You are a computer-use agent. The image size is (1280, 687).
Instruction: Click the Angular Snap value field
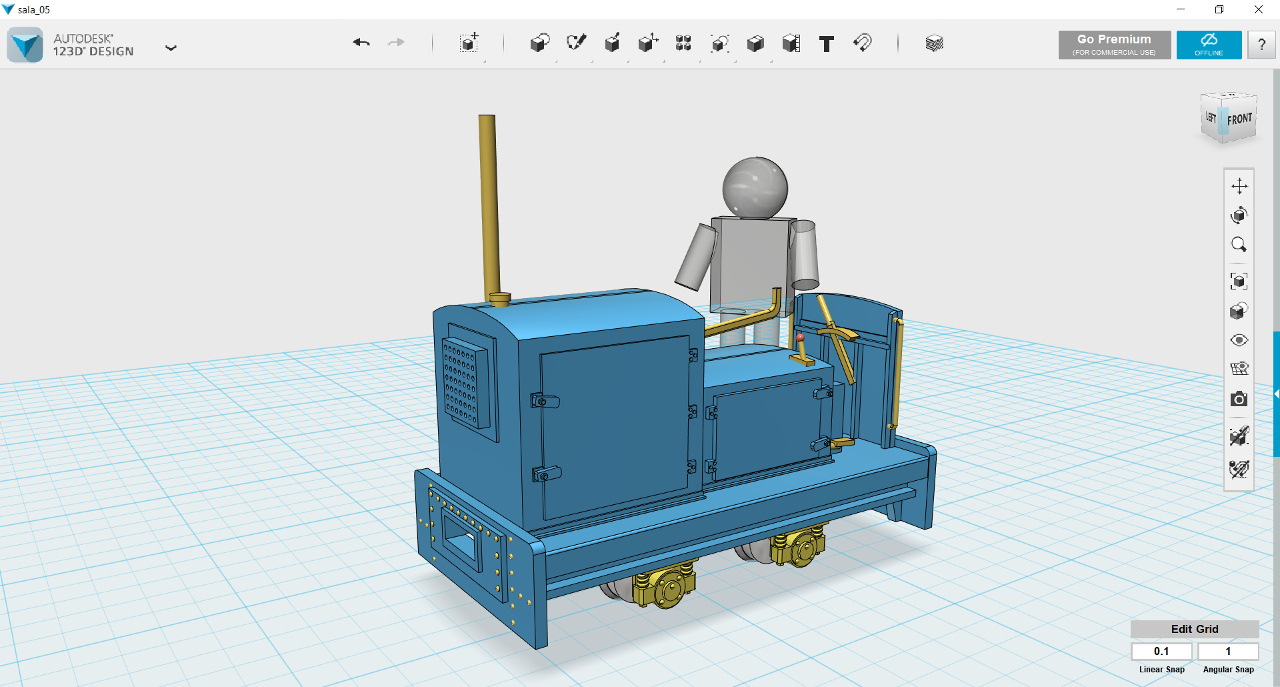1228,652
